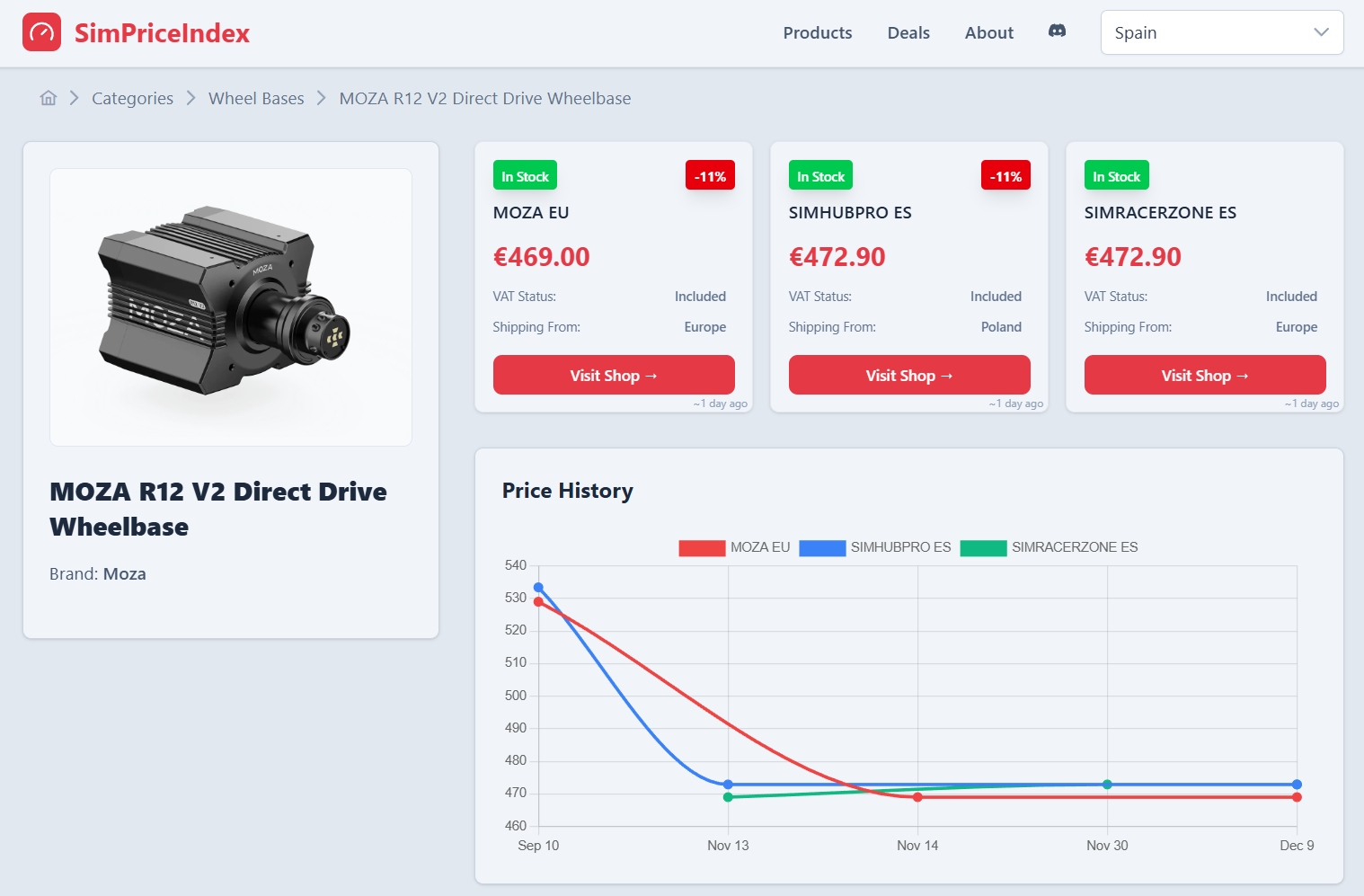The image size is (1364, 896).
Task: Click the red MOZA EU legend color swatch
Action: click(x=702, y=547)
